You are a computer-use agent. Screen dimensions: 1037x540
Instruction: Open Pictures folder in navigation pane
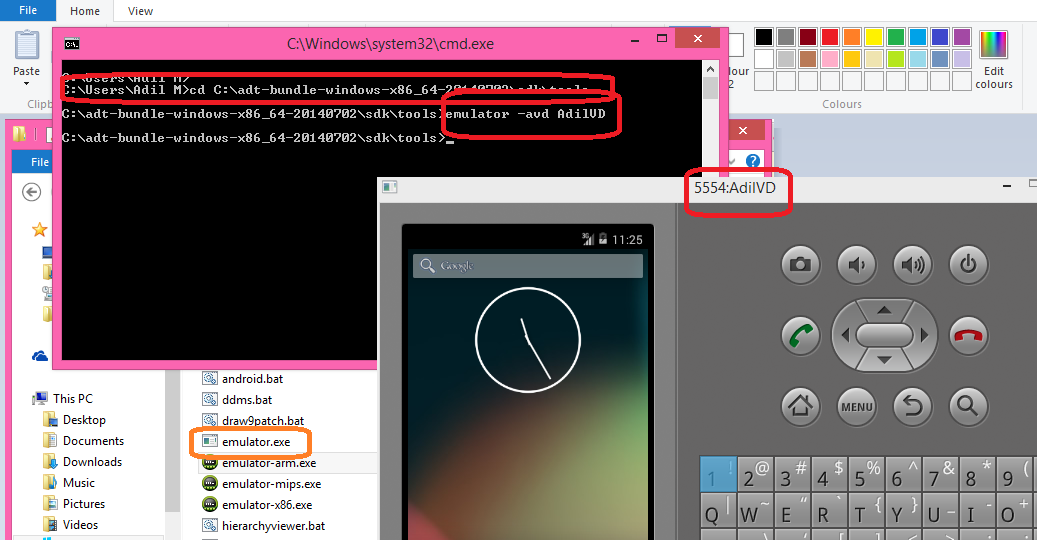(83, 504)
